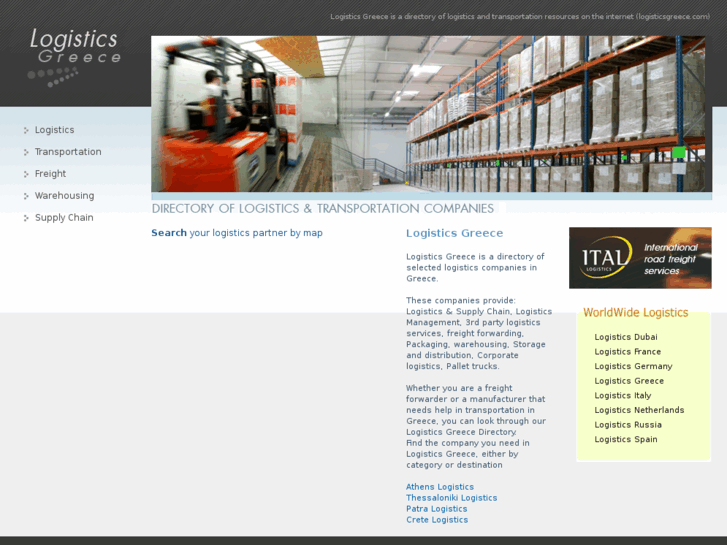
Task: Click the Logistics Greece article heading
Action: [454, 233]
